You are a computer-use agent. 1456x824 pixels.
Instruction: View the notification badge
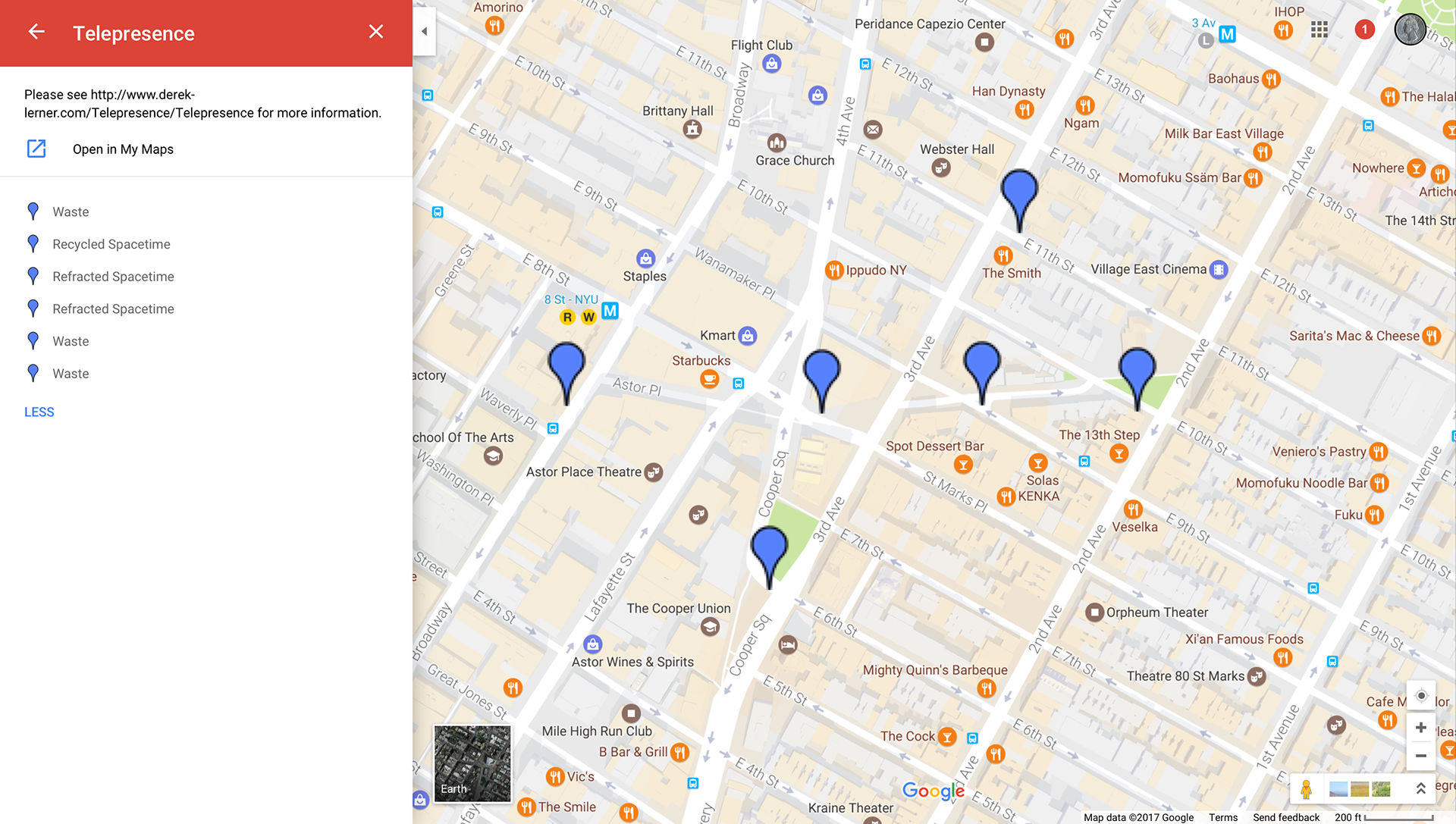pos(1364,30)
